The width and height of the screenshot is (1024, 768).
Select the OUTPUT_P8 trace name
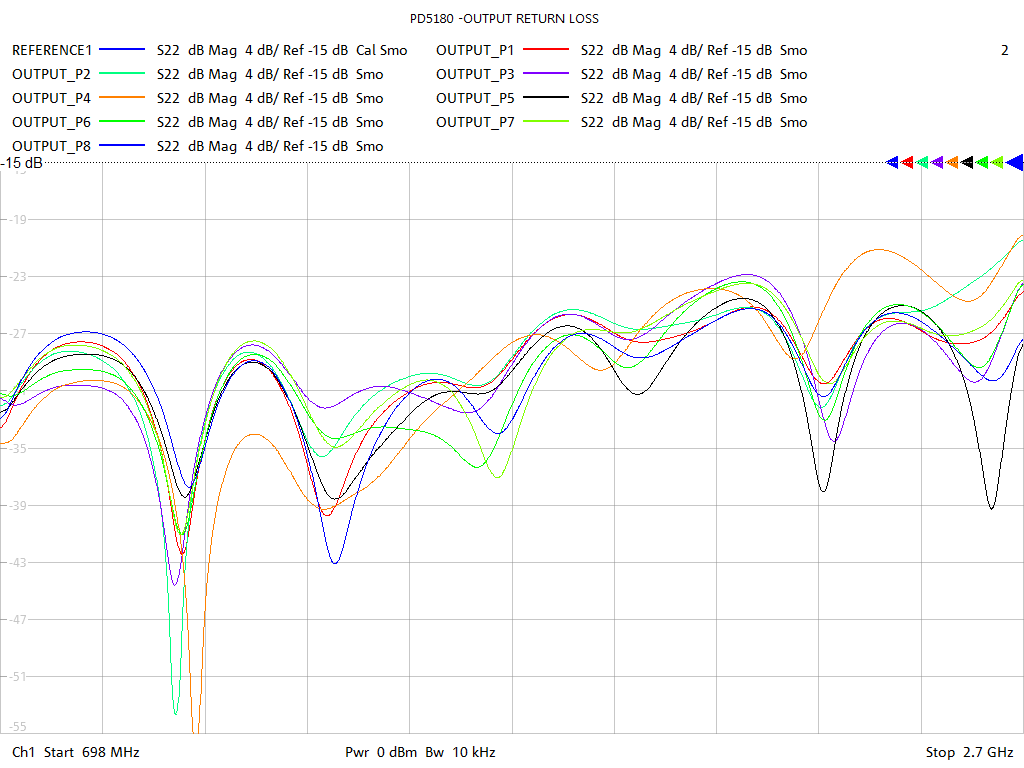pyautogui.click(x=51, y=146)
